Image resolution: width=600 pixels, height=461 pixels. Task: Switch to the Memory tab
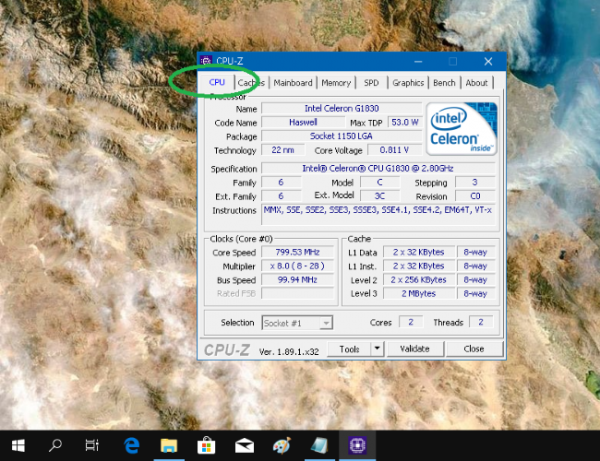(336, 83)
